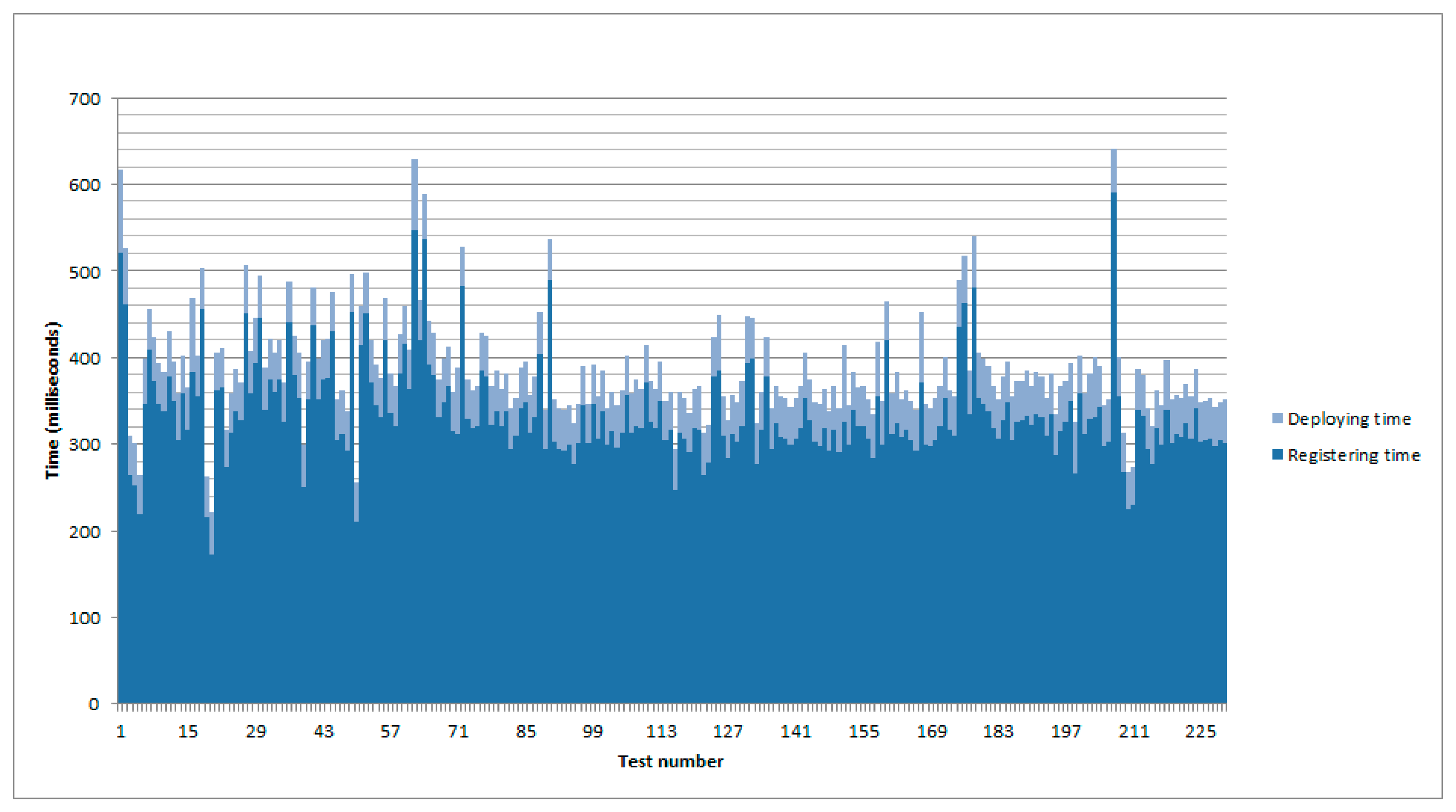Select the Deploying time legend label

1349,419
